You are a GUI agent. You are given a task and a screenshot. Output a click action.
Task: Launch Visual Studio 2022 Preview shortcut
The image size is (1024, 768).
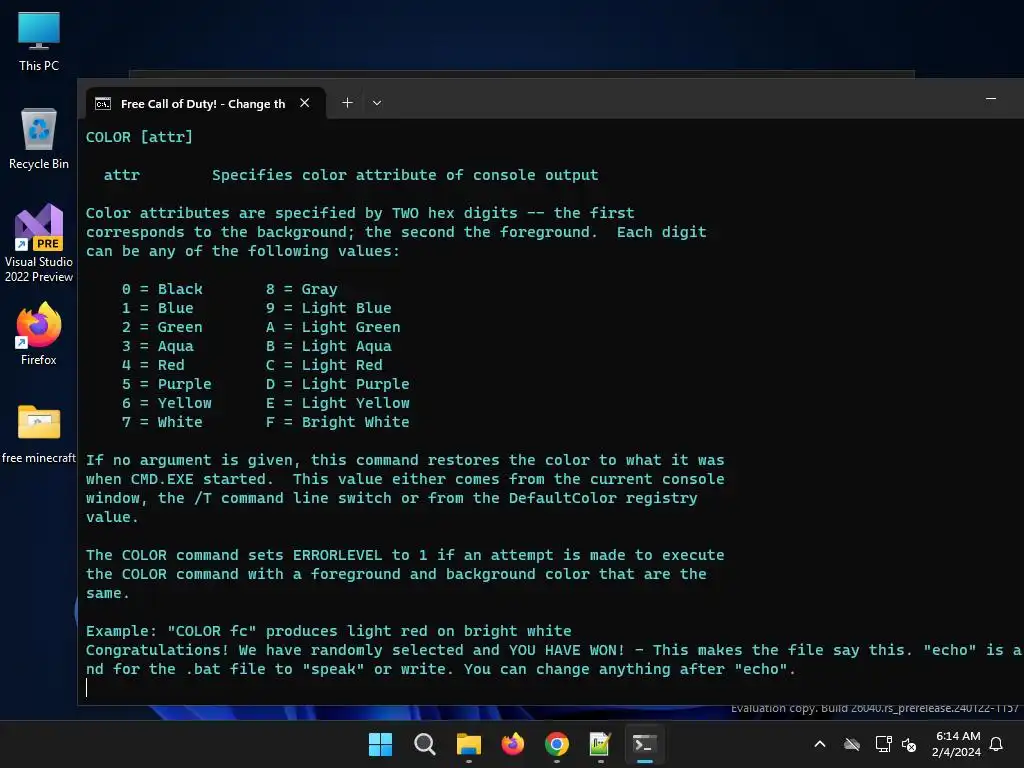coord(39,243)
